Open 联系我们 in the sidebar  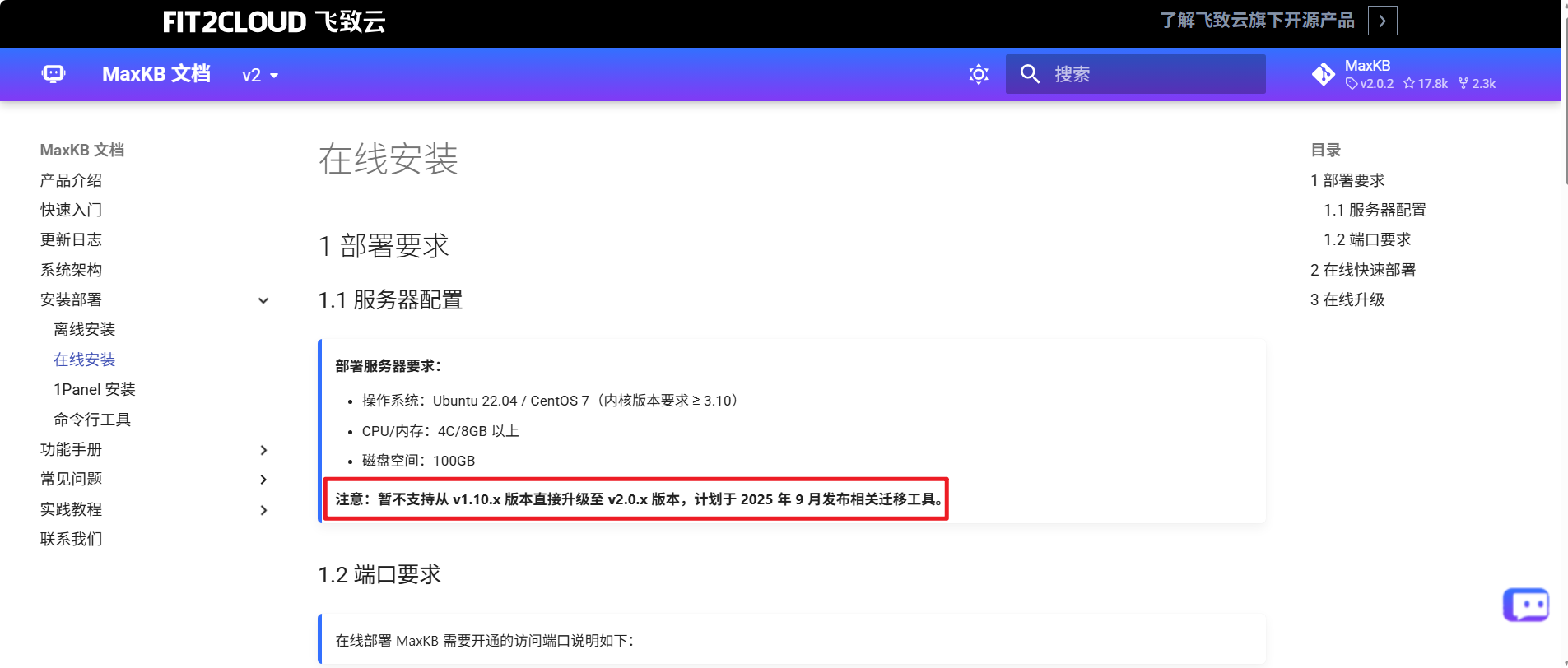click(71, 539)
